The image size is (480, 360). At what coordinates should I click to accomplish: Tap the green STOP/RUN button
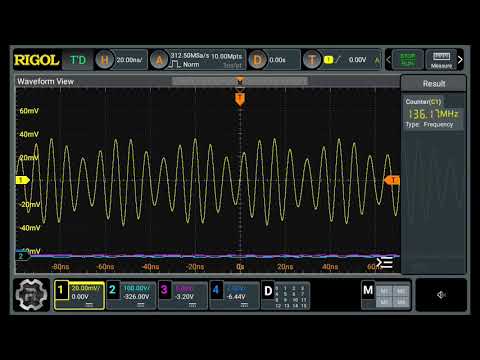(x=408, y=60)
